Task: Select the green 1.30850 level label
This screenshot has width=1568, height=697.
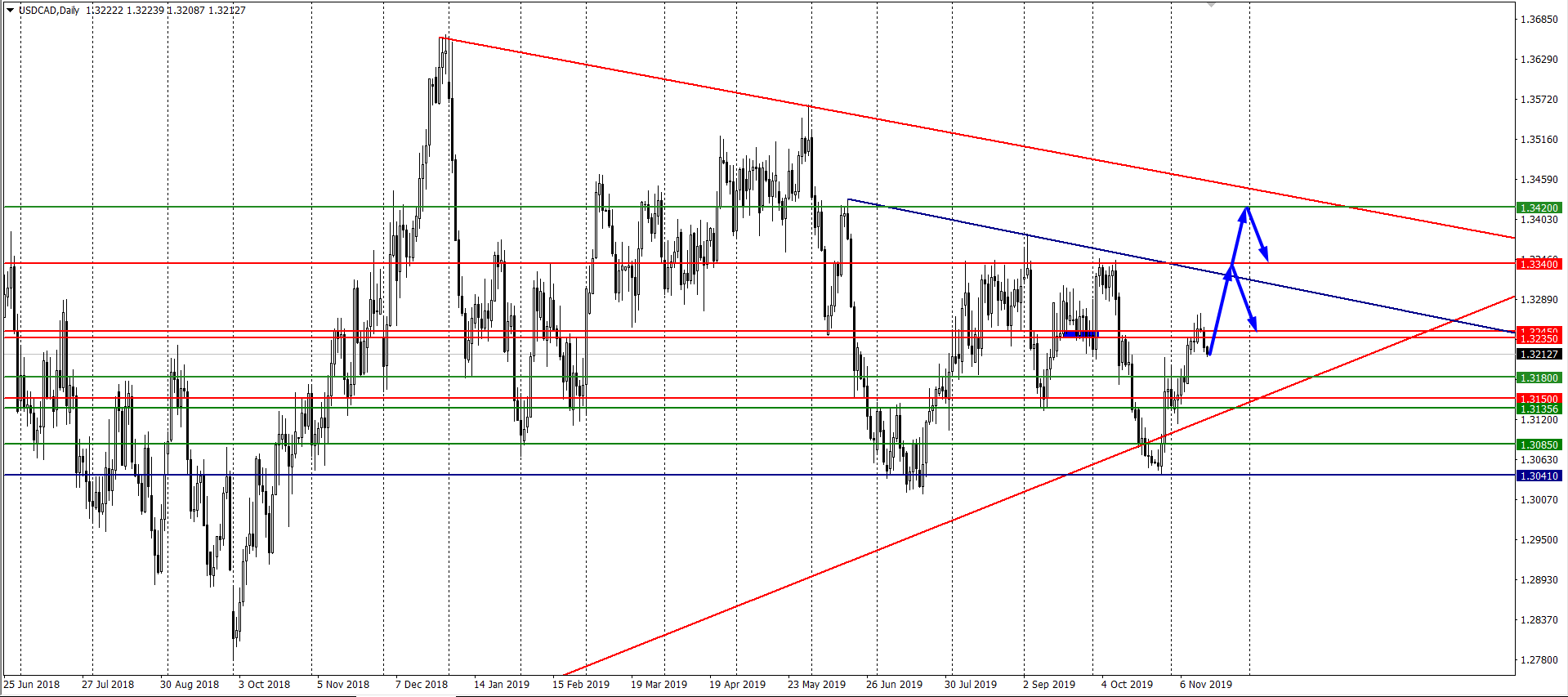Action: (1539, 445)
